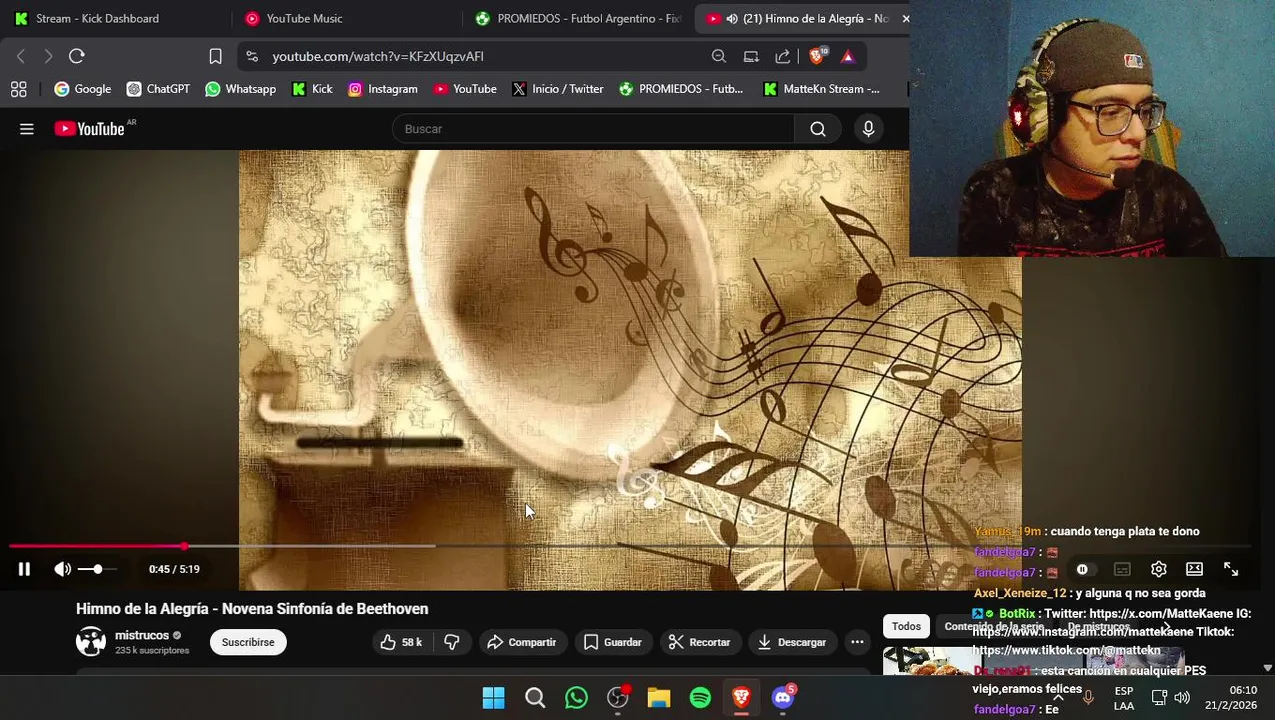Close the Himno de la Alegría tab
Image resolution: width=1275 pixels, height=720 pixels.
click(x=906, y=18)
